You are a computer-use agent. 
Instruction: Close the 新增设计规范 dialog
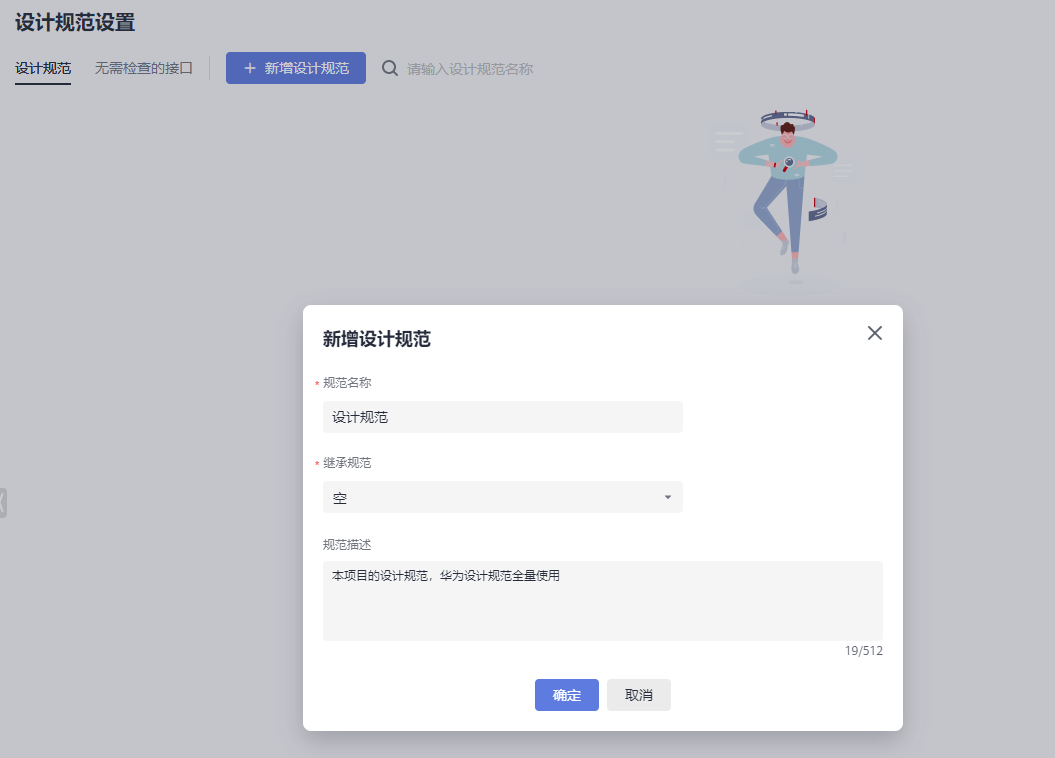pos(874,333)
